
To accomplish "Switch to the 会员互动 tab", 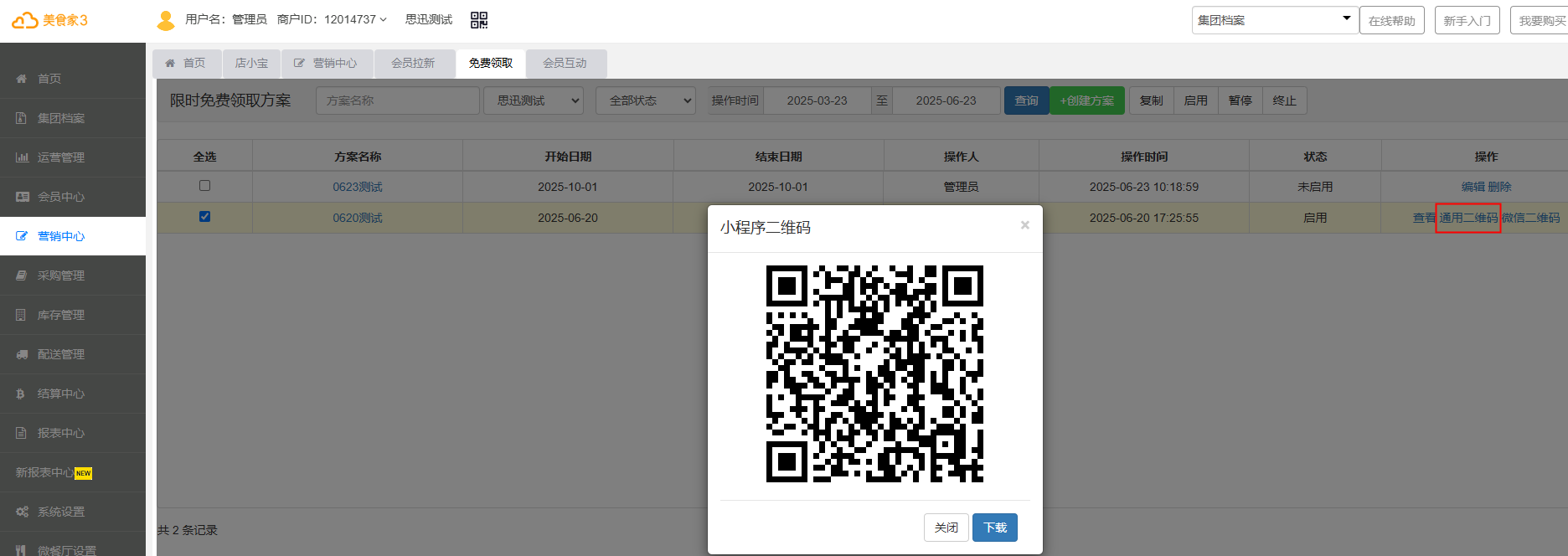I will pyautogui.click(x=565, y=63).
